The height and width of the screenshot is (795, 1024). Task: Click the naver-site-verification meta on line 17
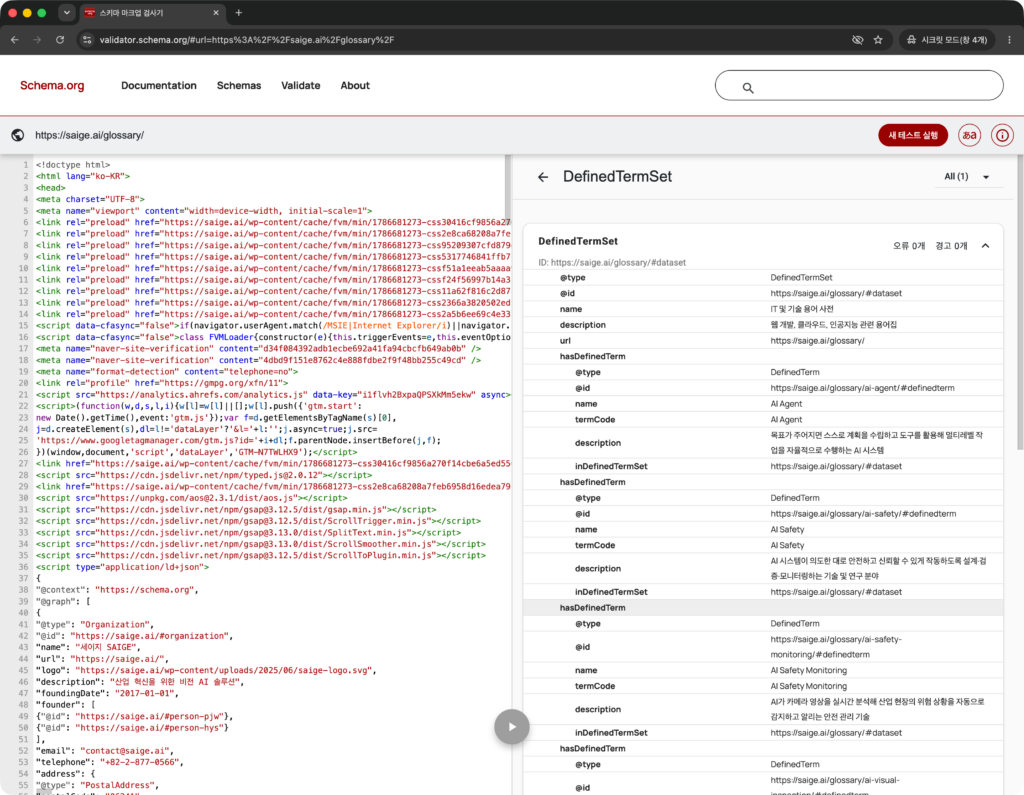click(259, 349)
